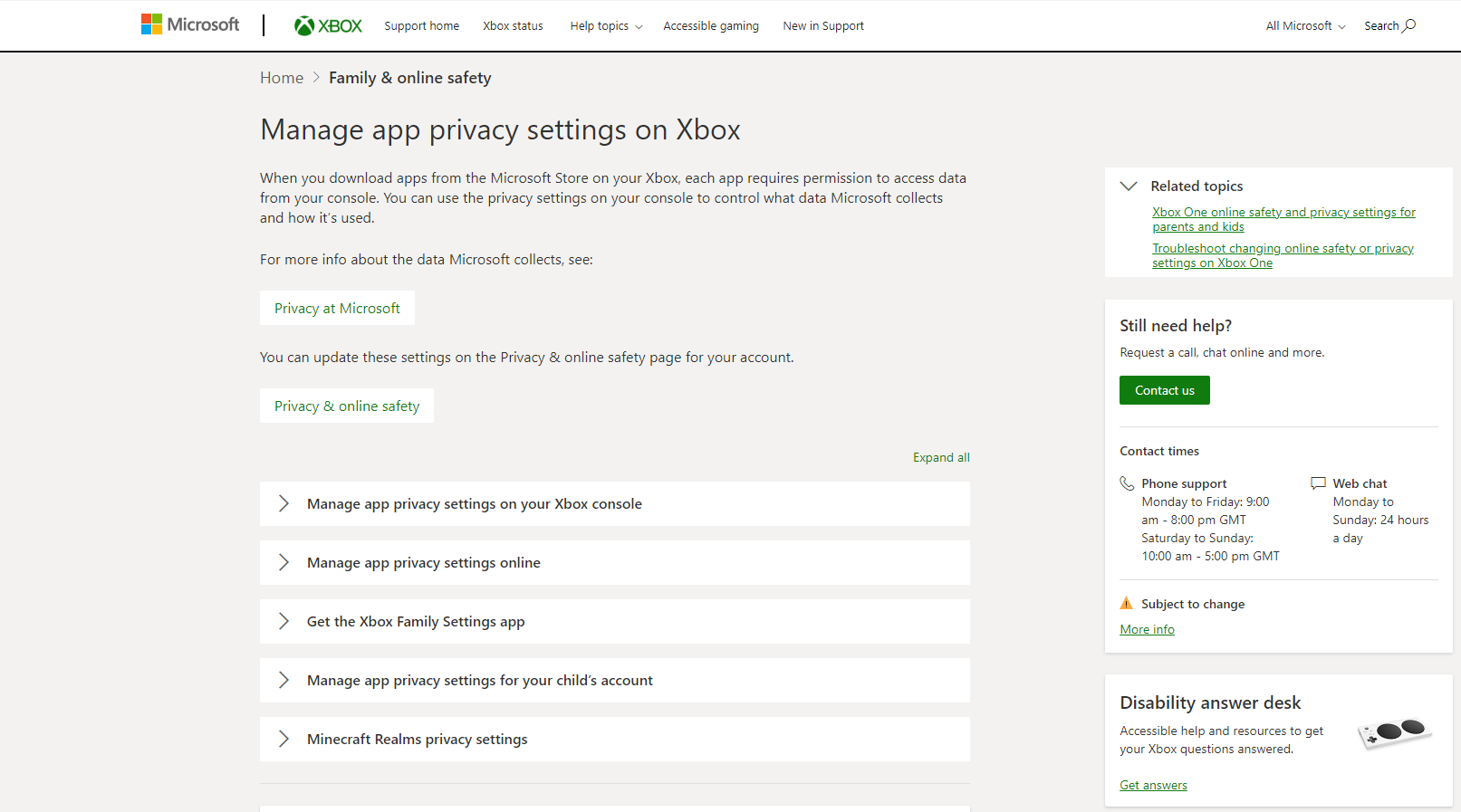The image size is (1461, 812).
Task: Click Home in the breadcrumb
Action: 282,78
